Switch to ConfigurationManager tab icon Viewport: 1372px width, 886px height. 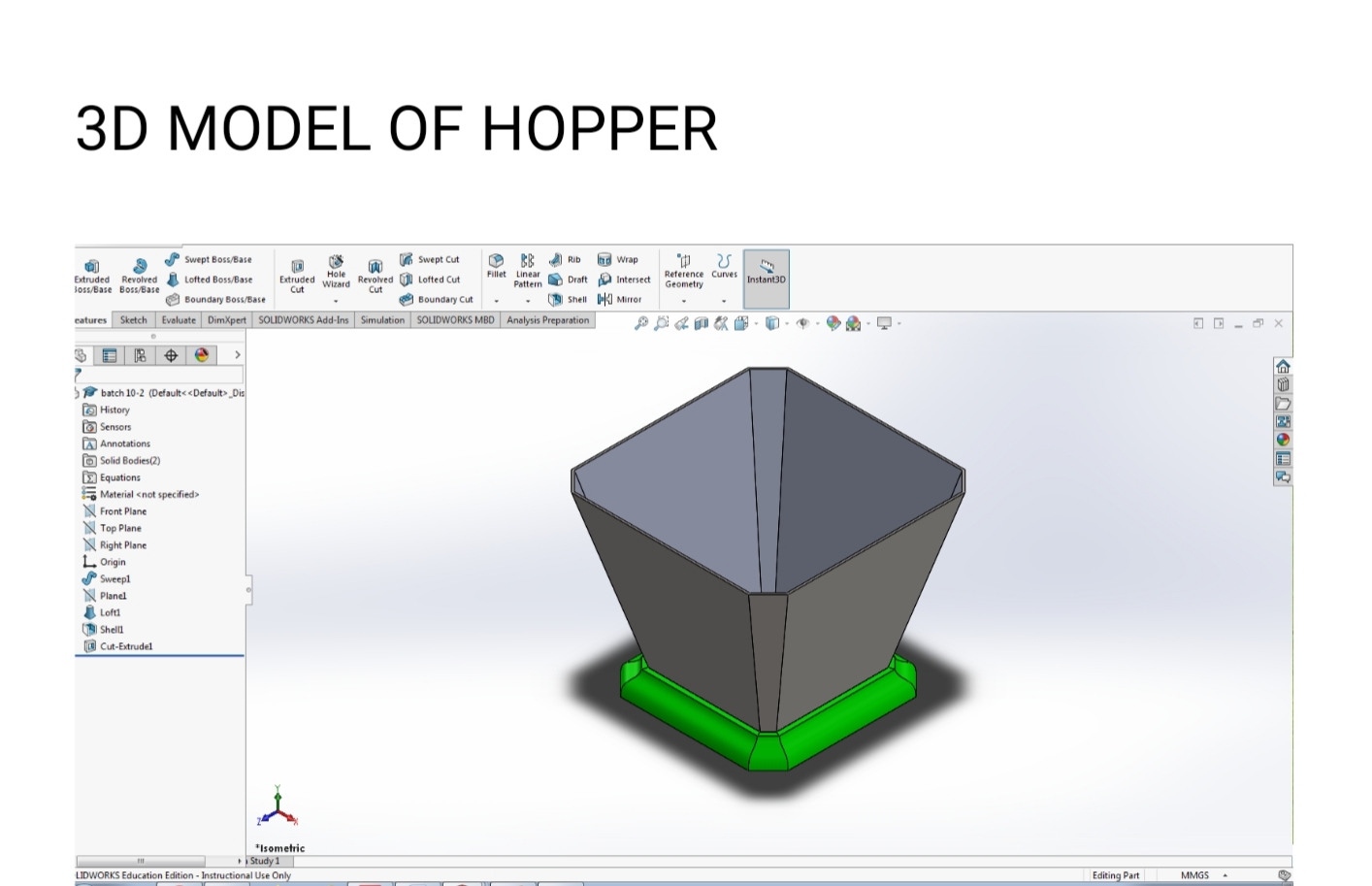click(x=140, y=355)
